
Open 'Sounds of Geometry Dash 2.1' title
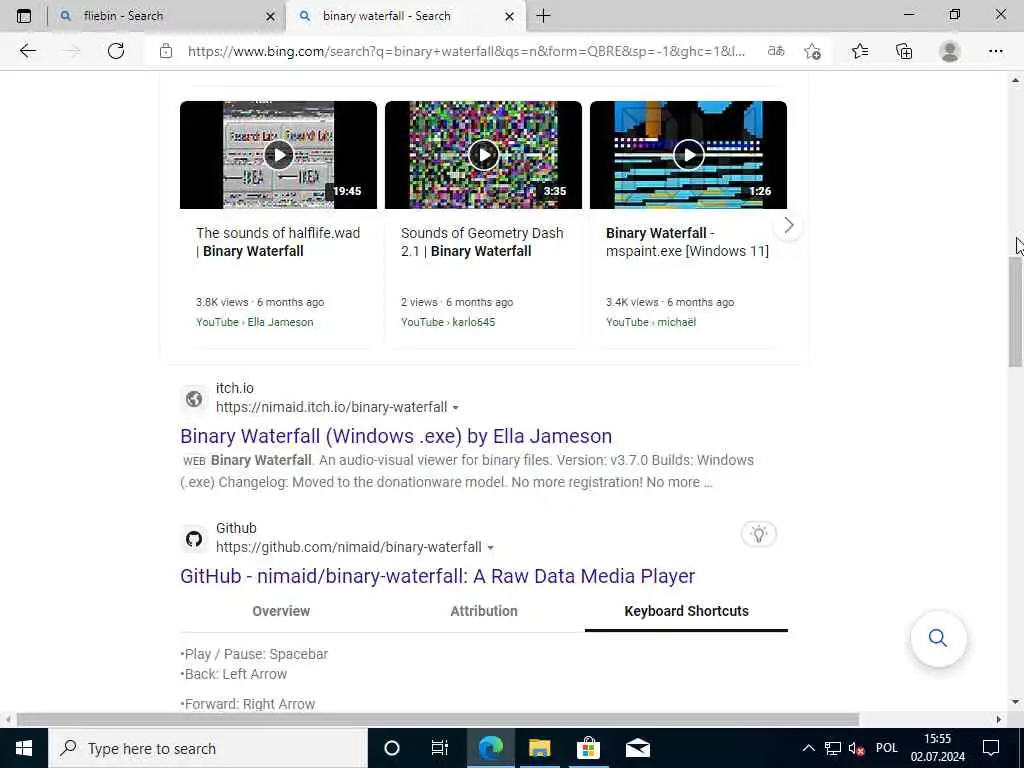point(482,242)
